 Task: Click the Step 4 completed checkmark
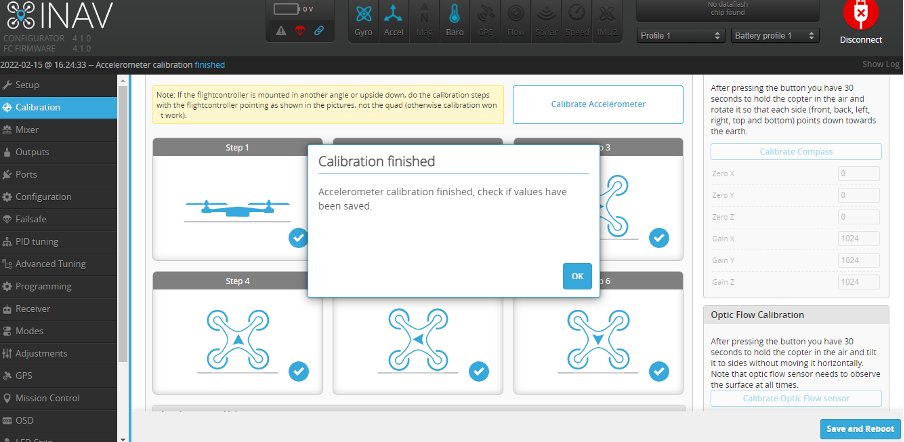[298, 372]
